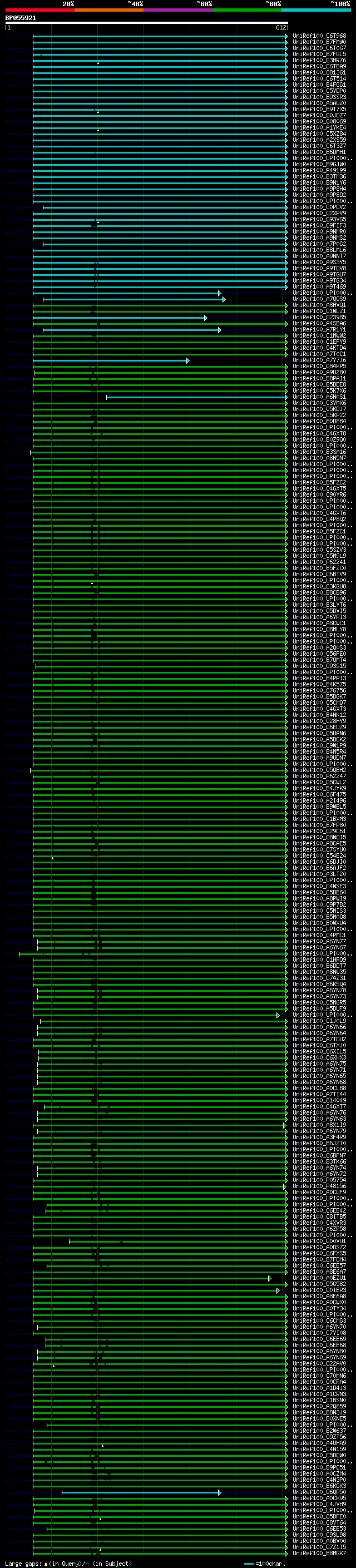
Task: Select the UniRef100_C3KGU8 label
Action: click(x=319, y=587)
